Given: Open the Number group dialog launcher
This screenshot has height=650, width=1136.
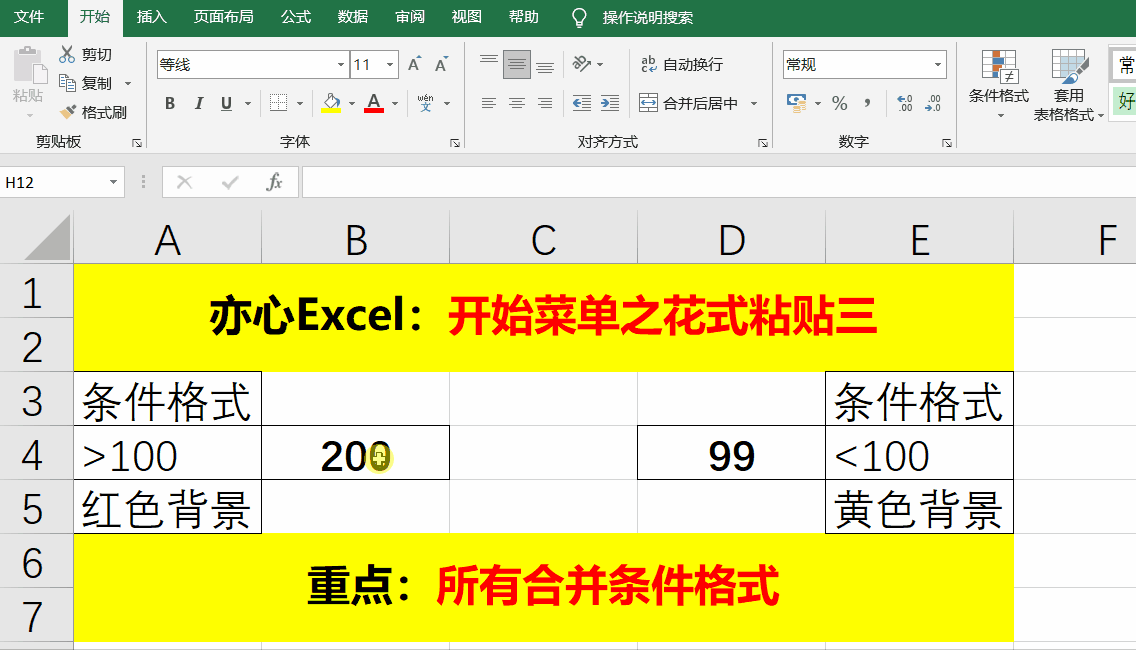Looking at the screenshot, I should coord(947,143).
